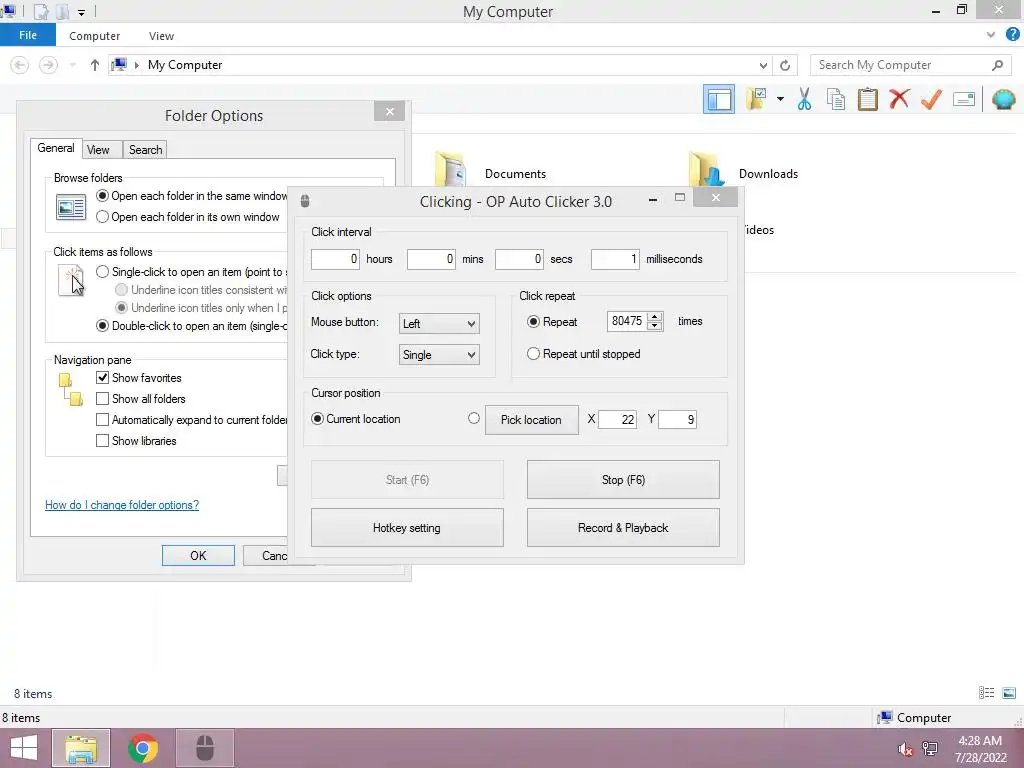Launch Chrome from the taskbar

pos(143,748)
